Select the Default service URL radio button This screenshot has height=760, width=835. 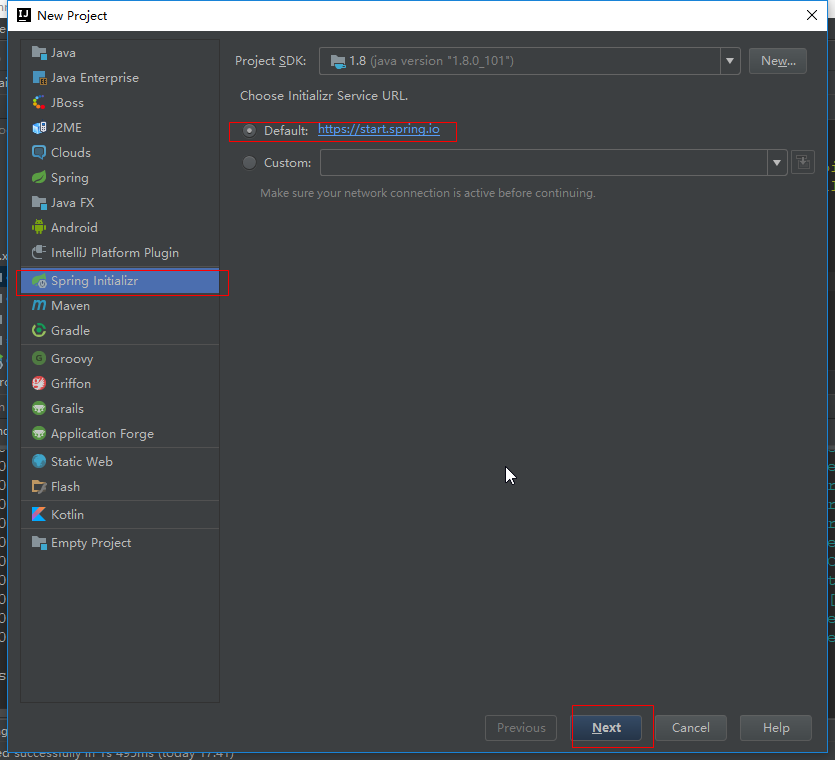249,130
